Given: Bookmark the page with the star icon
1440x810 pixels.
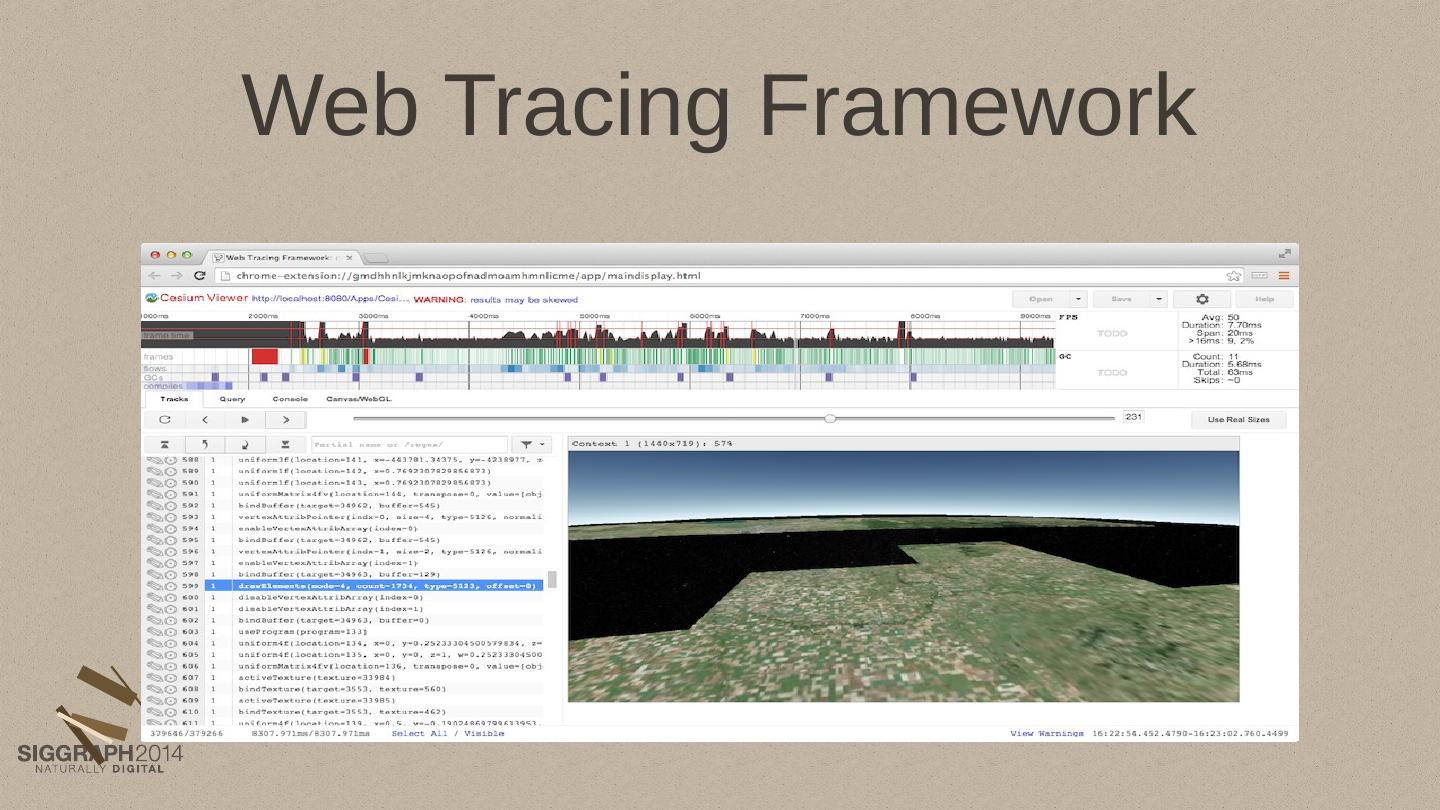Looking at the screenshot, I should point(1234,276).
